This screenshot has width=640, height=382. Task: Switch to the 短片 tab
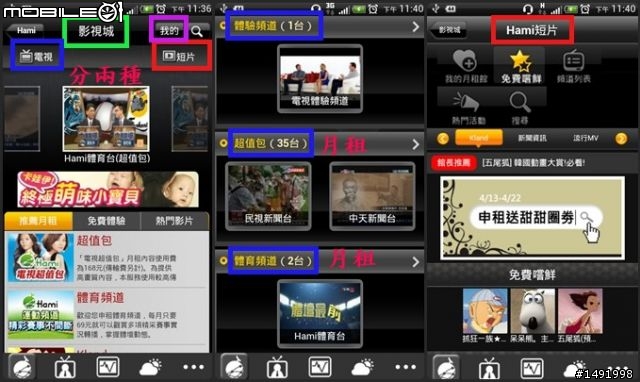180,56
